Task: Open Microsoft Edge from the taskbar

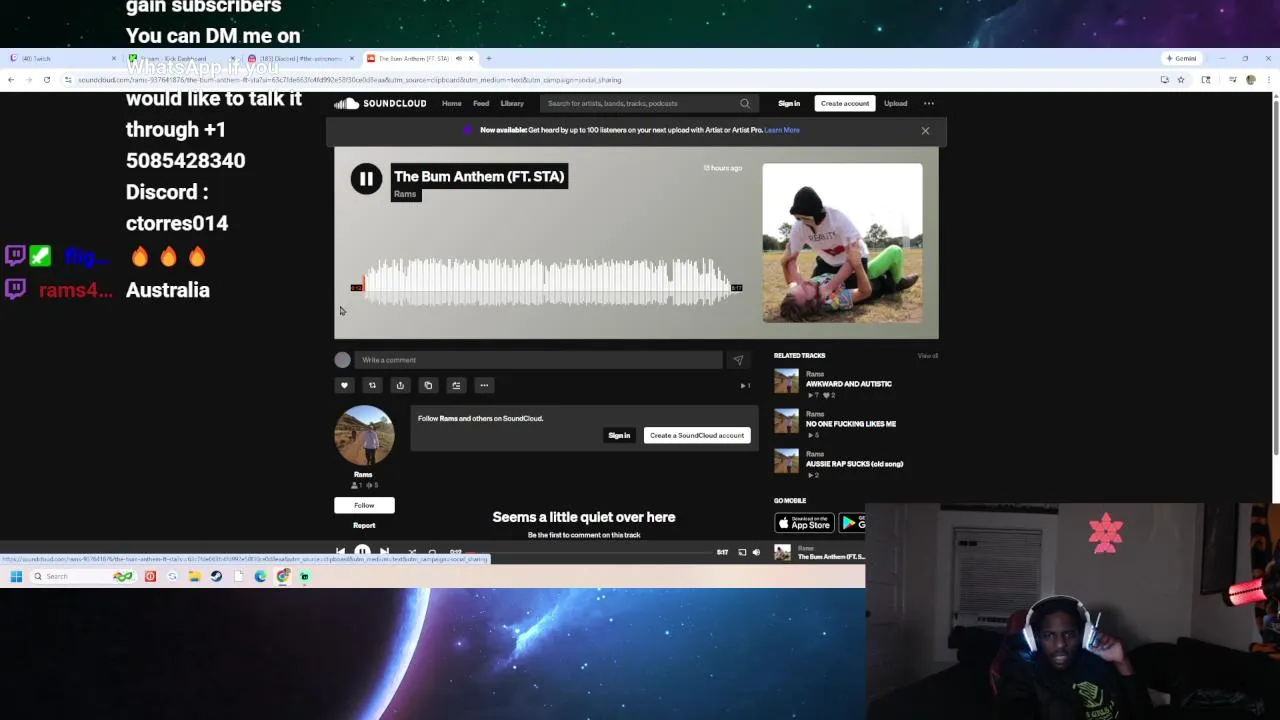Action: [x=260, y=576]
